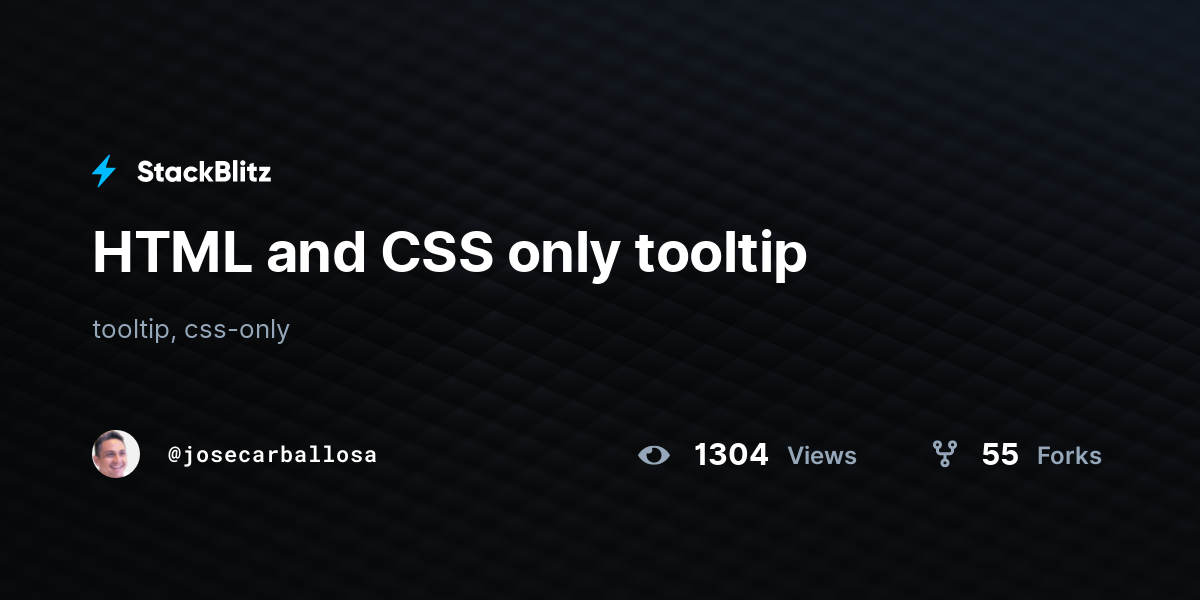The image size is (1200, 600).
Task: Click the word "tooltip" ending the title
Action: 720,256
